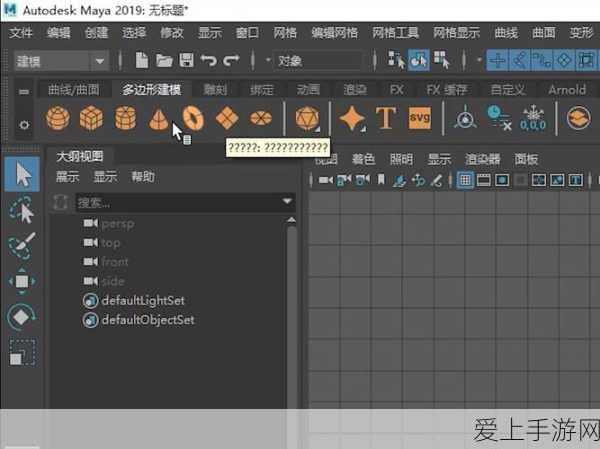This screenshot has height=449, width=600.
Task: Expand the outliner search filter dropdown
Action: coord(287,201)
